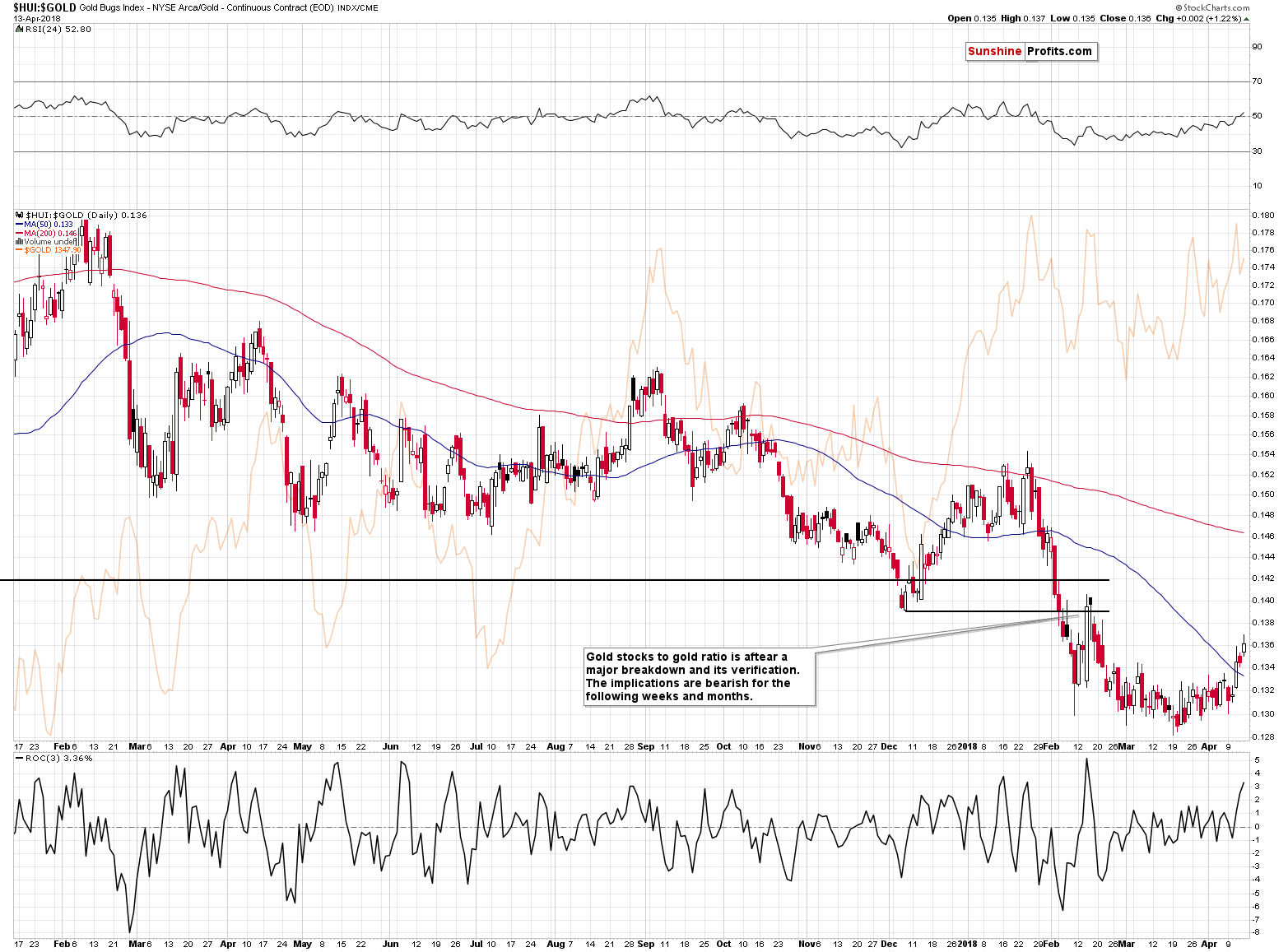This screenshot has width=1288, height=952.
Task: Select the ROC(3) 3.36% indicator label
Action: point(59,758)
